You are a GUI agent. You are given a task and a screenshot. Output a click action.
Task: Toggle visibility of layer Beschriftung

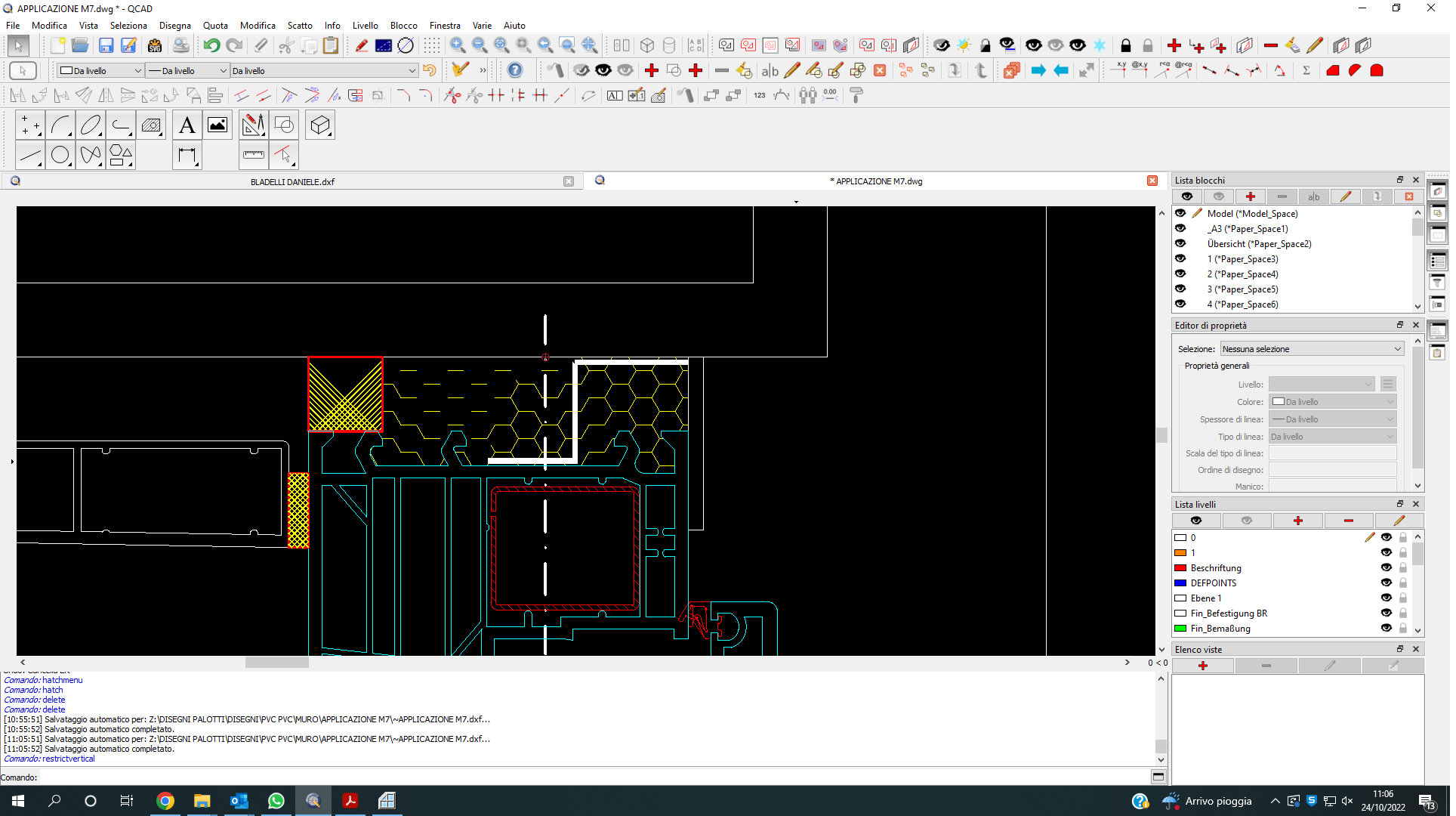pos(1386,567)
